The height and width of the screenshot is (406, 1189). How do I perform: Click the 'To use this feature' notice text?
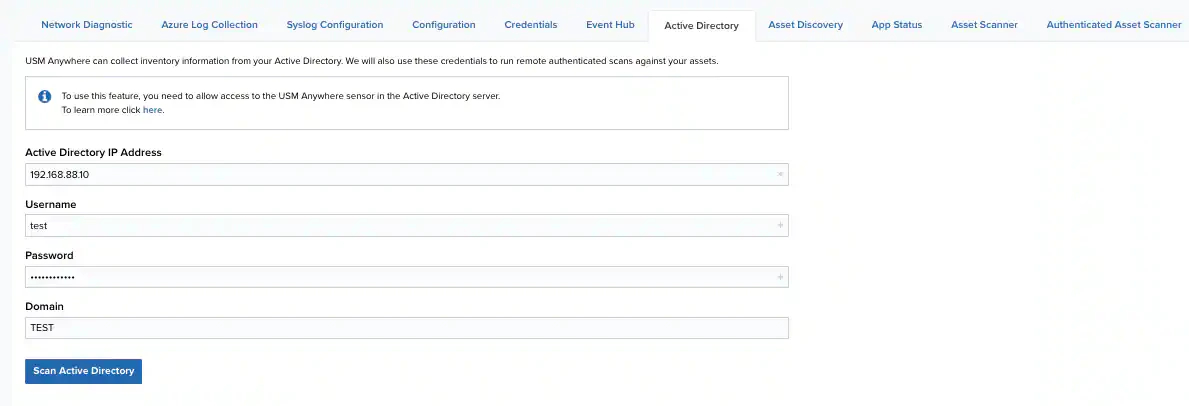pos(281,96)
